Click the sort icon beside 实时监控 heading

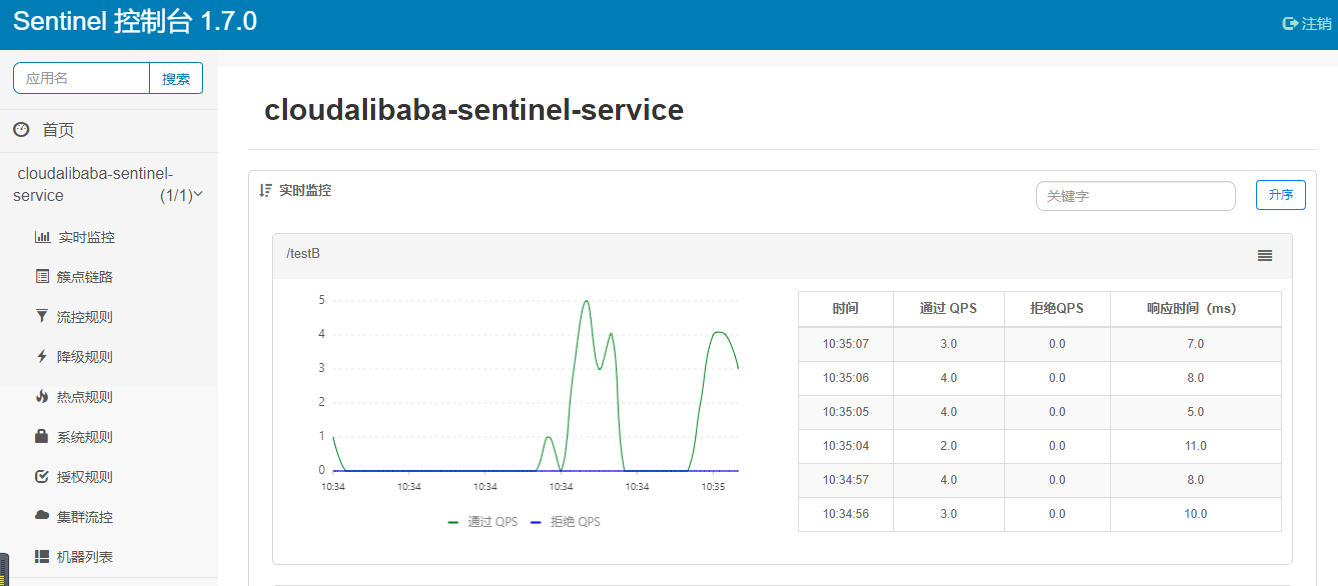(265, 190)
